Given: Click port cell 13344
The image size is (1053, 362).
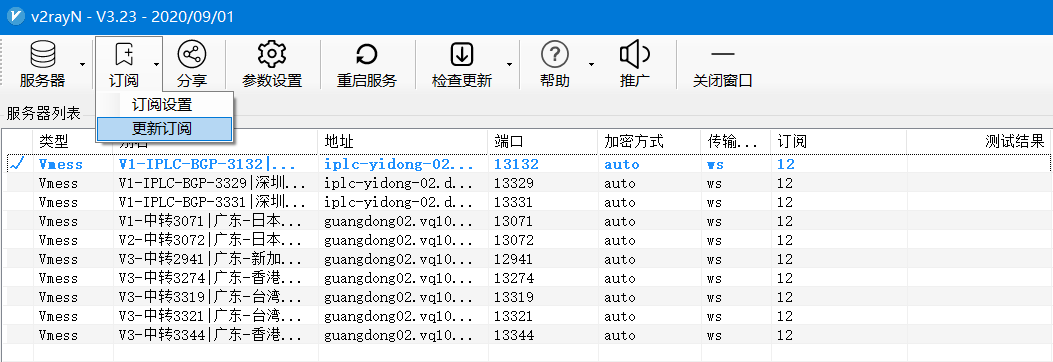Looking at the screenshot, I should pos(514,334).
